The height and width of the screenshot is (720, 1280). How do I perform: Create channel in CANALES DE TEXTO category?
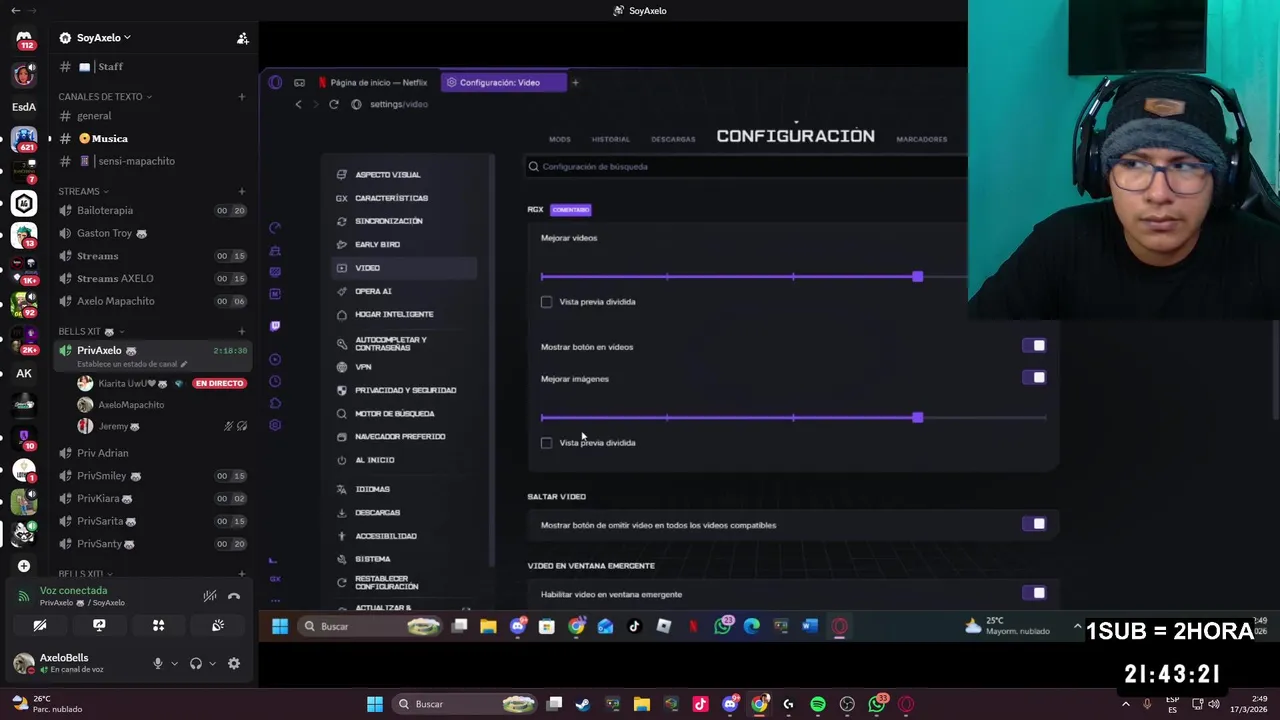(x=241, y=97)
